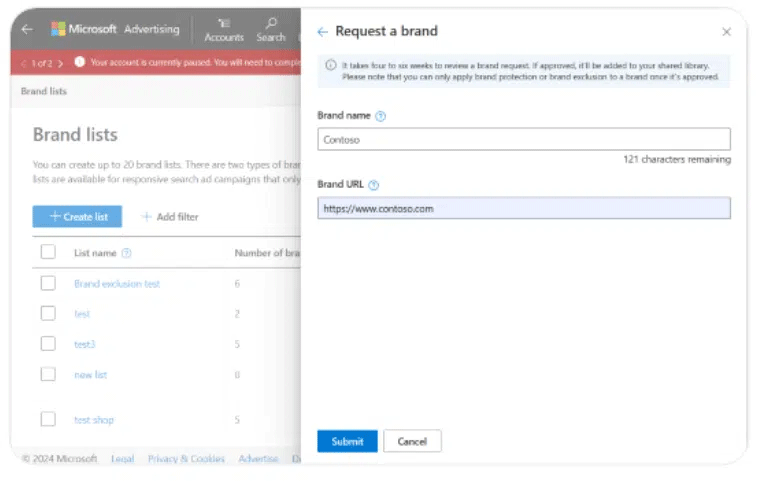The image size is (770, 481).
Task: Toggle the select-all checkbox in table header
Action: pos(48,253)
